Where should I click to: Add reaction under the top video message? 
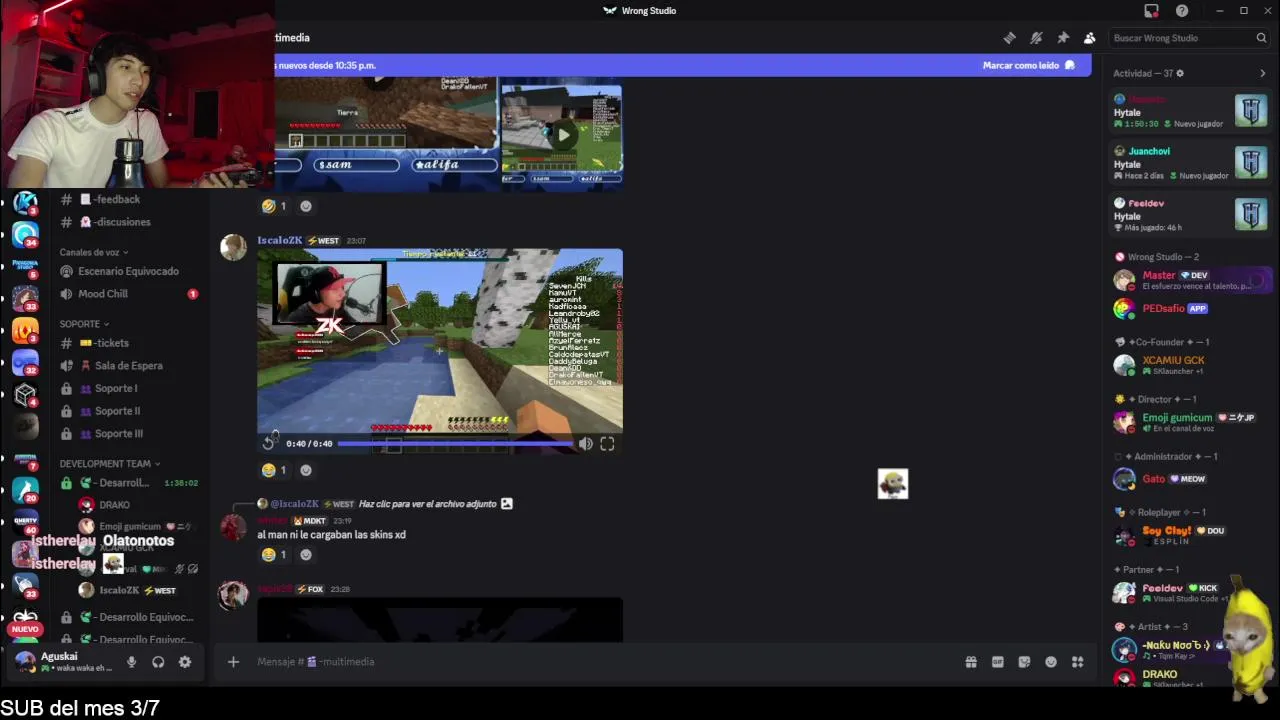pyautogui.click(x=306, y=206)
